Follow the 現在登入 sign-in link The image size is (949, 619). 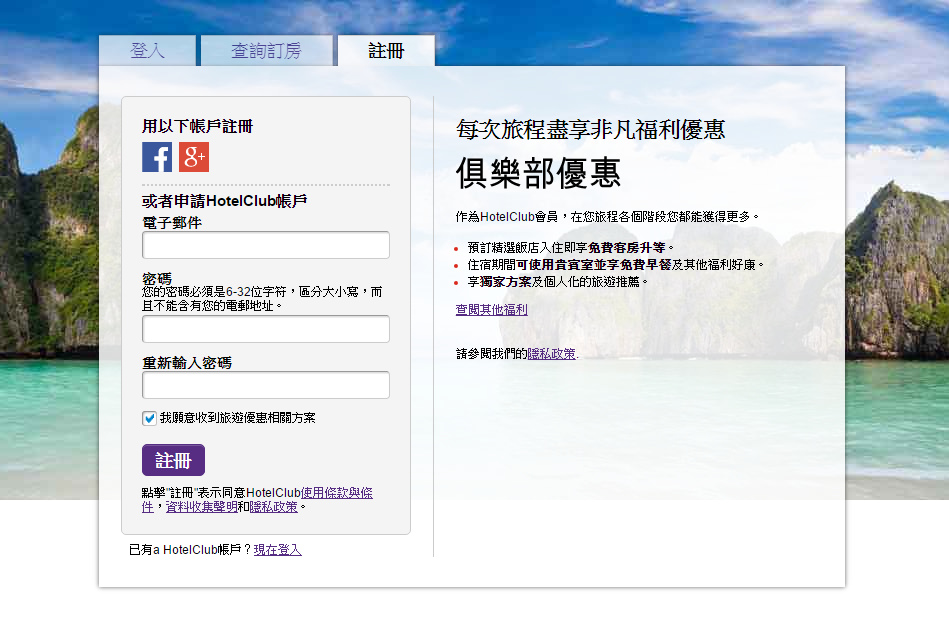tap(275, 549)
